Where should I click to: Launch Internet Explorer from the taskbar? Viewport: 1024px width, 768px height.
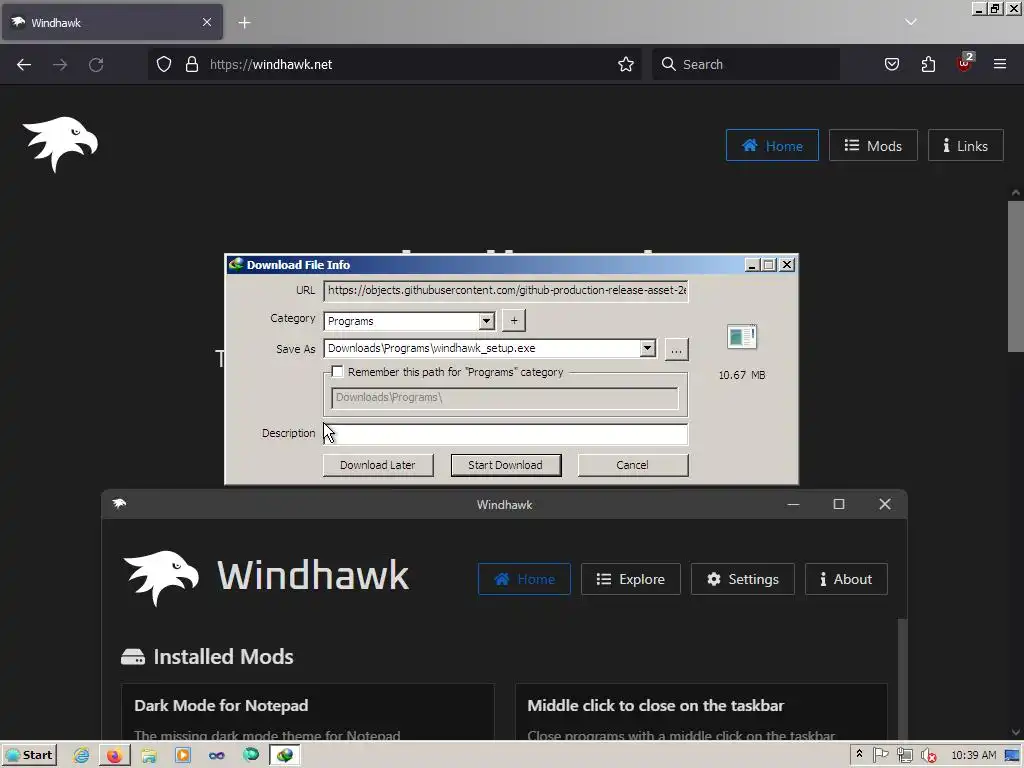81,756
